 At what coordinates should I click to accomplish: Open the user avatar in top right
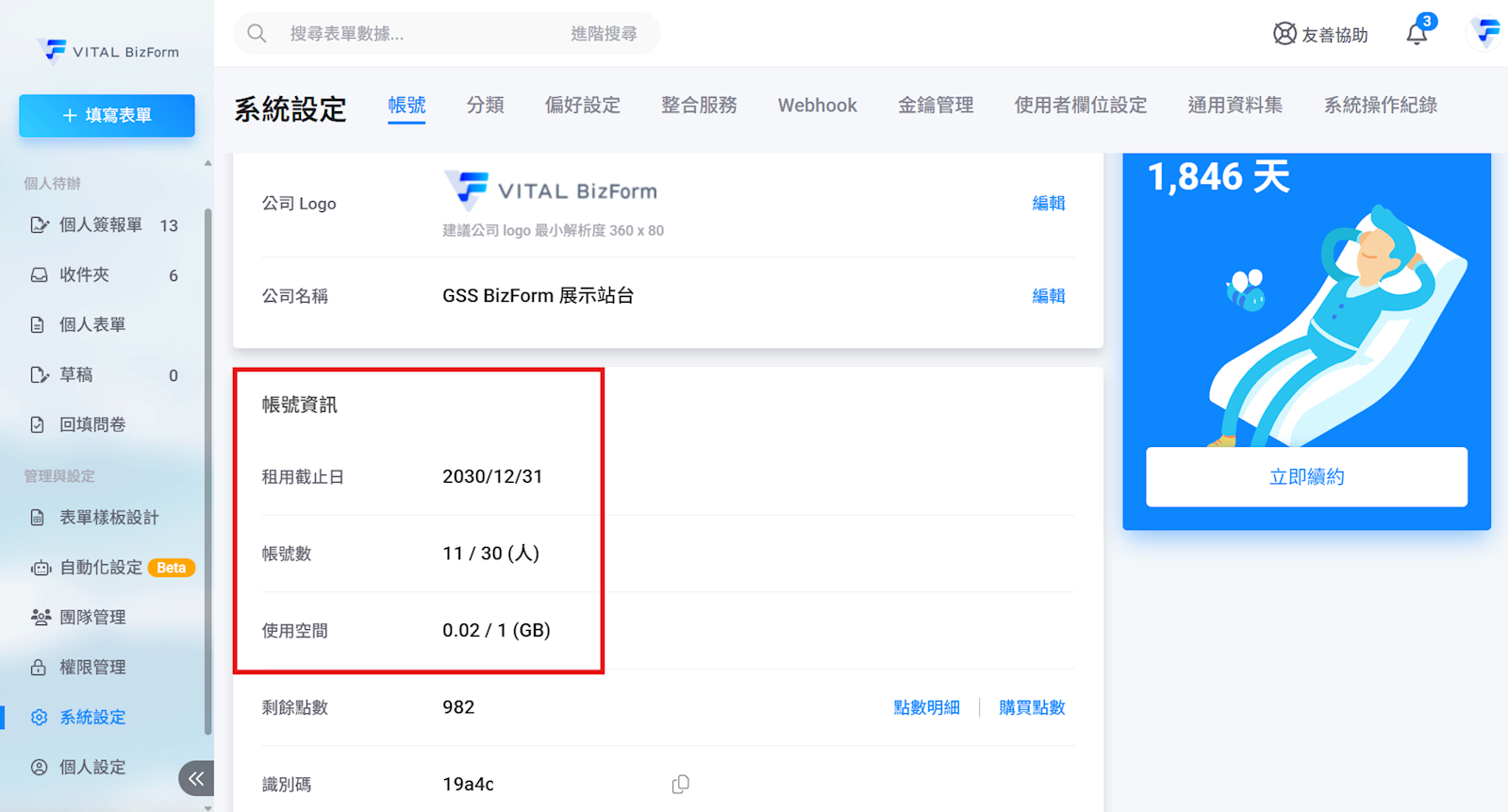[x=1485, y=33]
